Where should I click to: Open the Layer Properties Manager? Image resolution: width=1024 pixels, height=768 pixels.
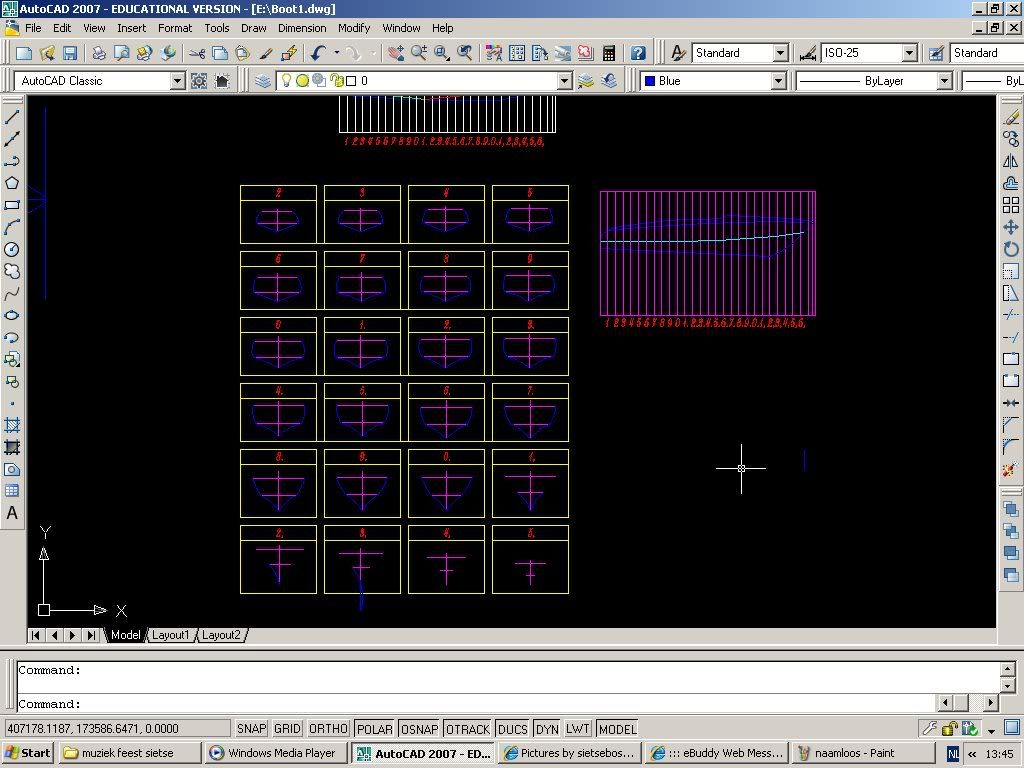point(263,81)
